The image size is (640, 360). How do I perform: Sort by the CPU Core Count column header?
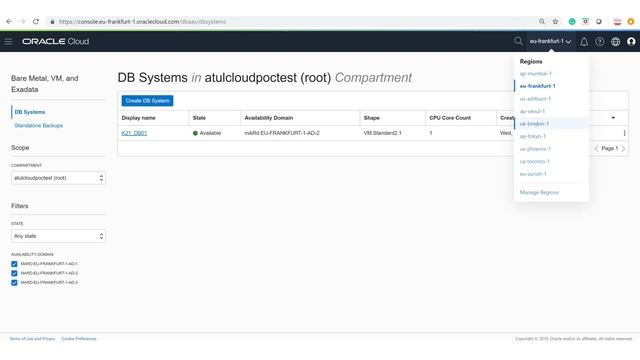(x=450, y=118)
